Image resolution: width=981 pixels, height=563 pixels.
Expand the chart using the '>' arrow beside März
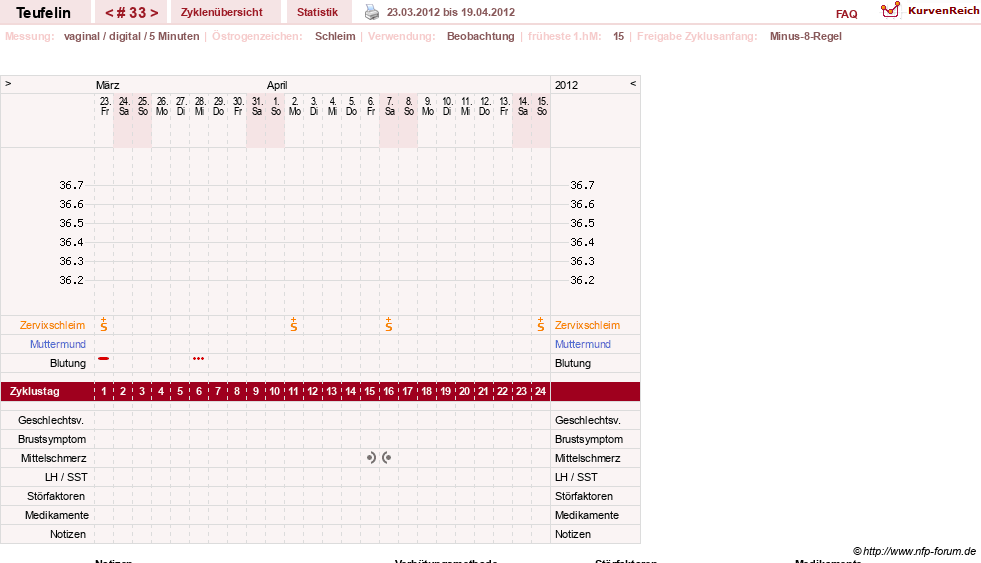pyautogui.click(x=8, y=83)
